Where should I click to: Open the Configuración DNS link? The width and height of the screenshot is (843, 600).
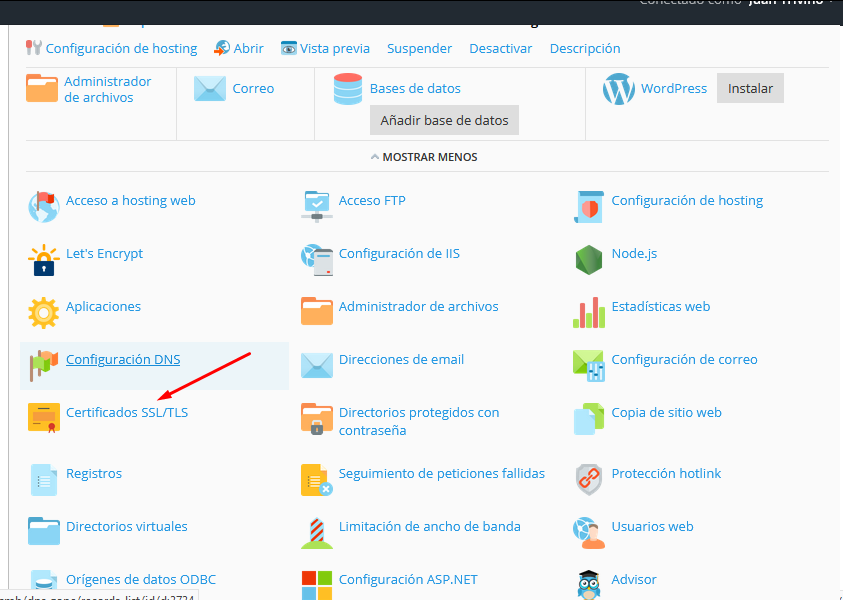(123, 359)
